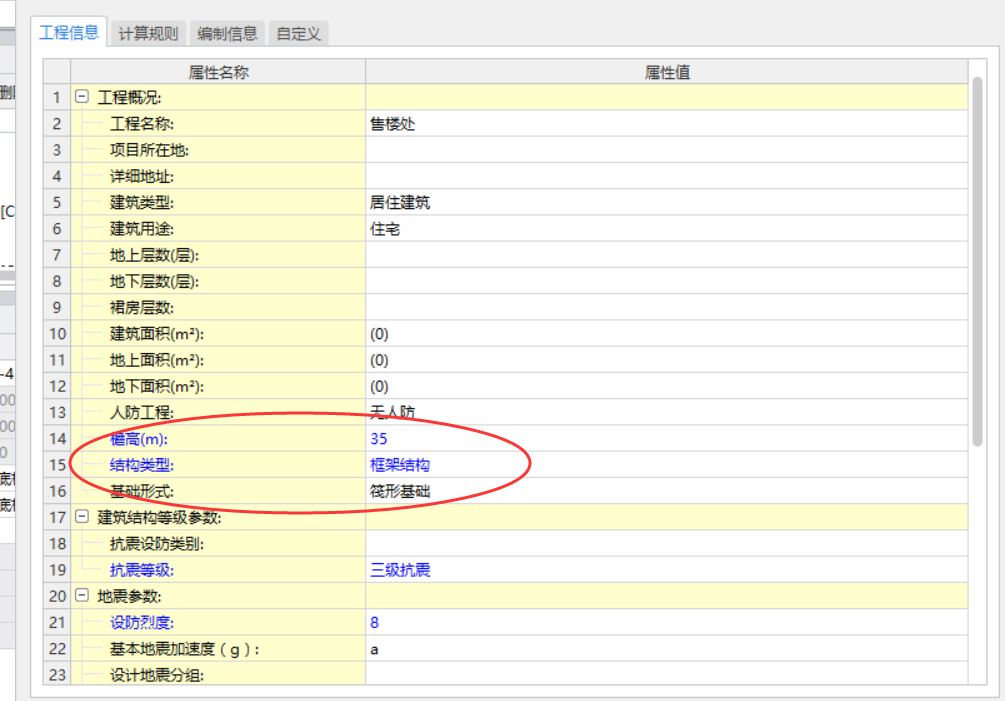The width and height of the screenshot is (1005, 701).
Task: Click the empty 详细地址 value cell
Action: pyautogui.click(x=667, y=176)
